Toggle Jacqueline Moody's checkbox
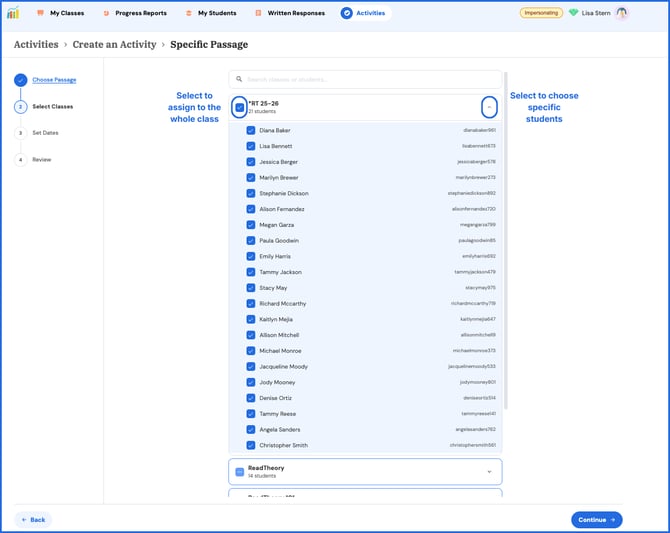 pos(251,366)
